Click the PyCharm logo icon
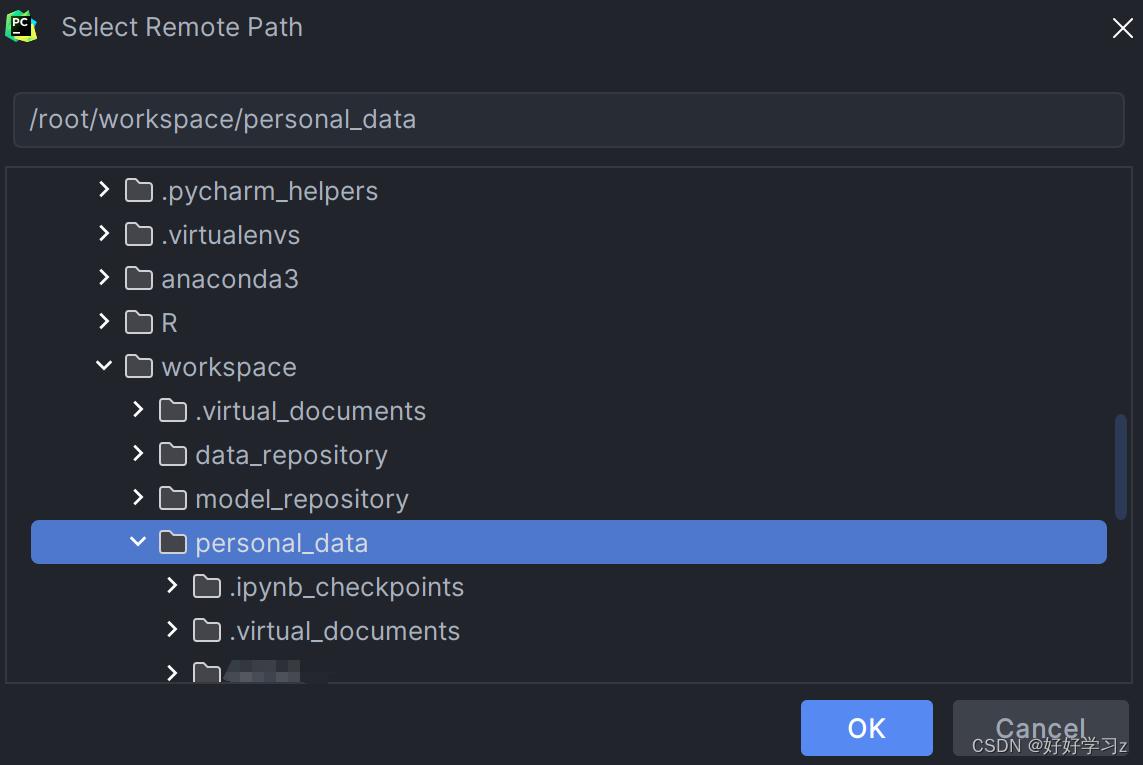Screen dimensions: 1143x765 pos(21,26)
